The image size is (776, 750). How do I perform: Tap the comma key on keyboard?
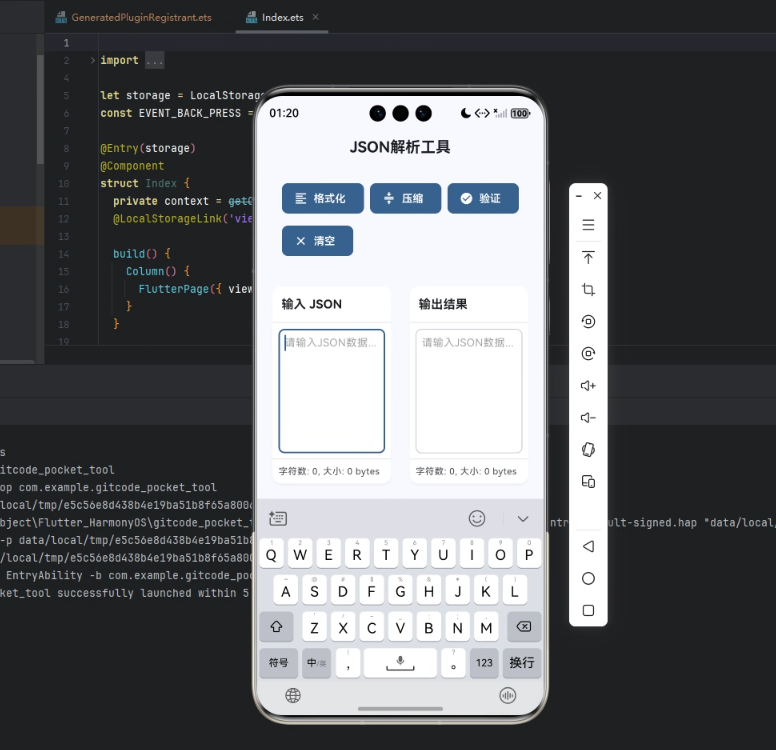(348, 662)
